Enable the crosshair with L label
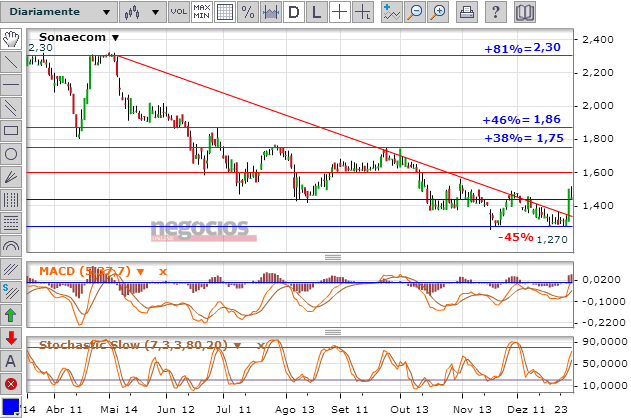 point(363,12)
